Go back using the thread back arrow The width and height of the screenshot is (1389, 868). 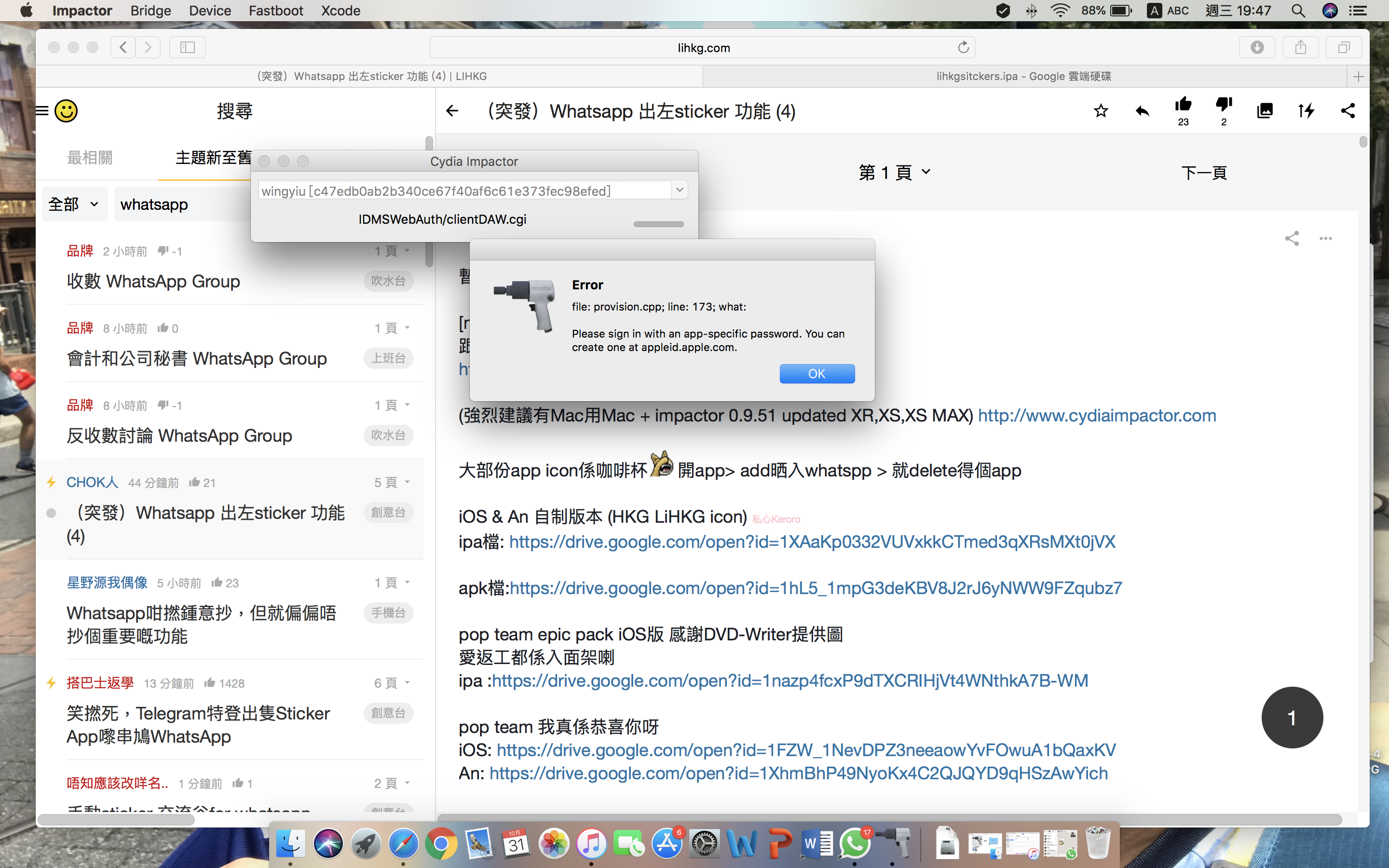(452, 111)
